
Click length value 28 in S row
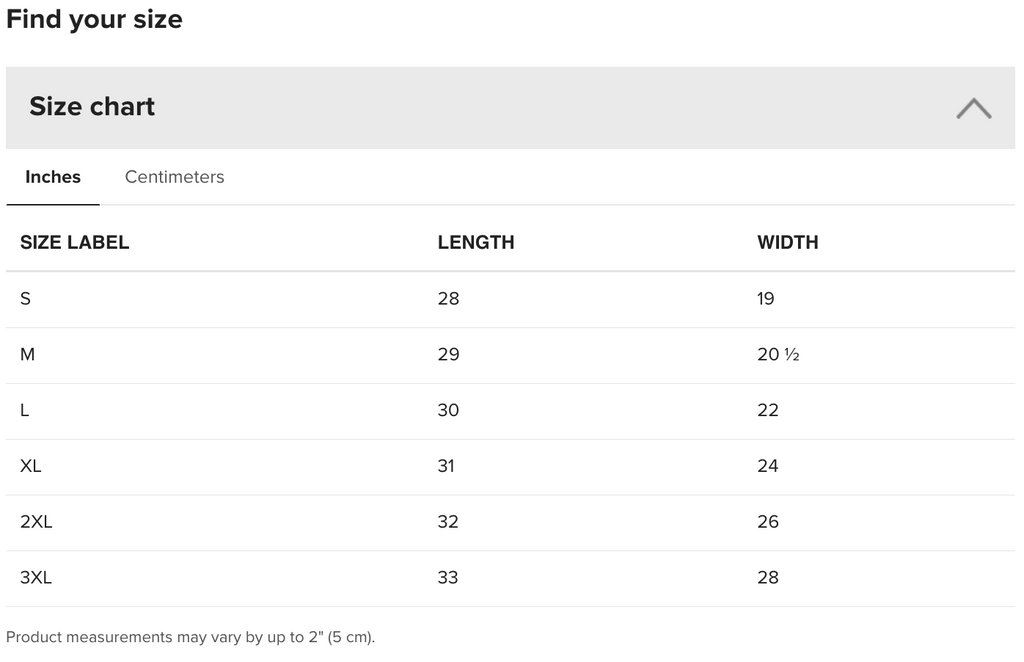[x=449, y=298]
